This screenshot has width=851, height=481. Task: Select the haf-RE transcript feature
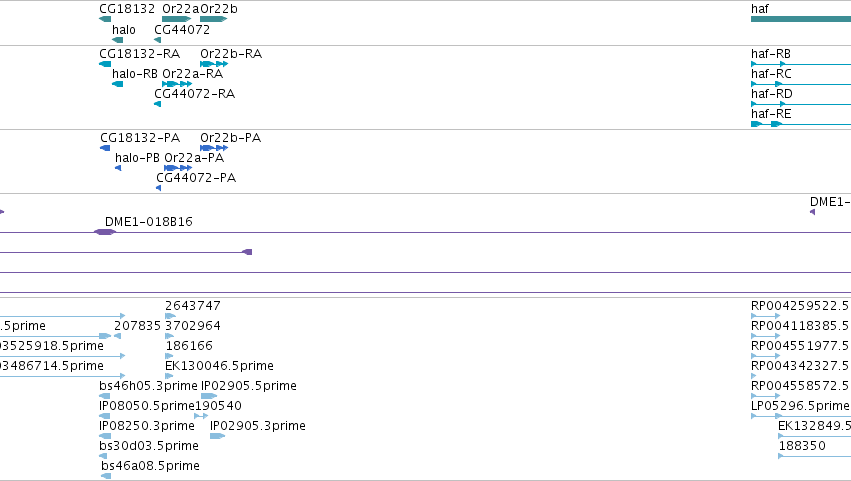click(x=801, y=124)
